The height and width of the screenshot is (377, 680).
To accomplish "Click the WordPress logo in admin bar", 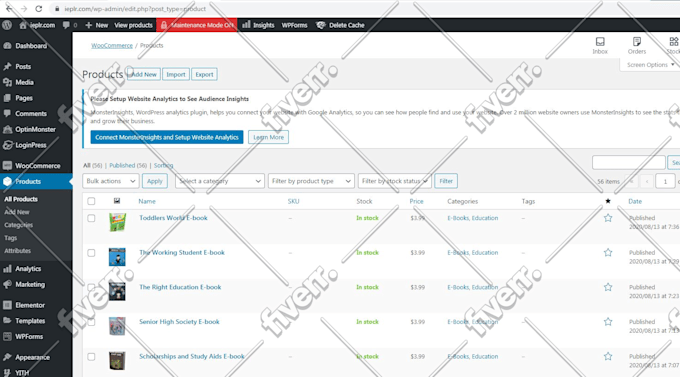I will [x=7, y=25].
